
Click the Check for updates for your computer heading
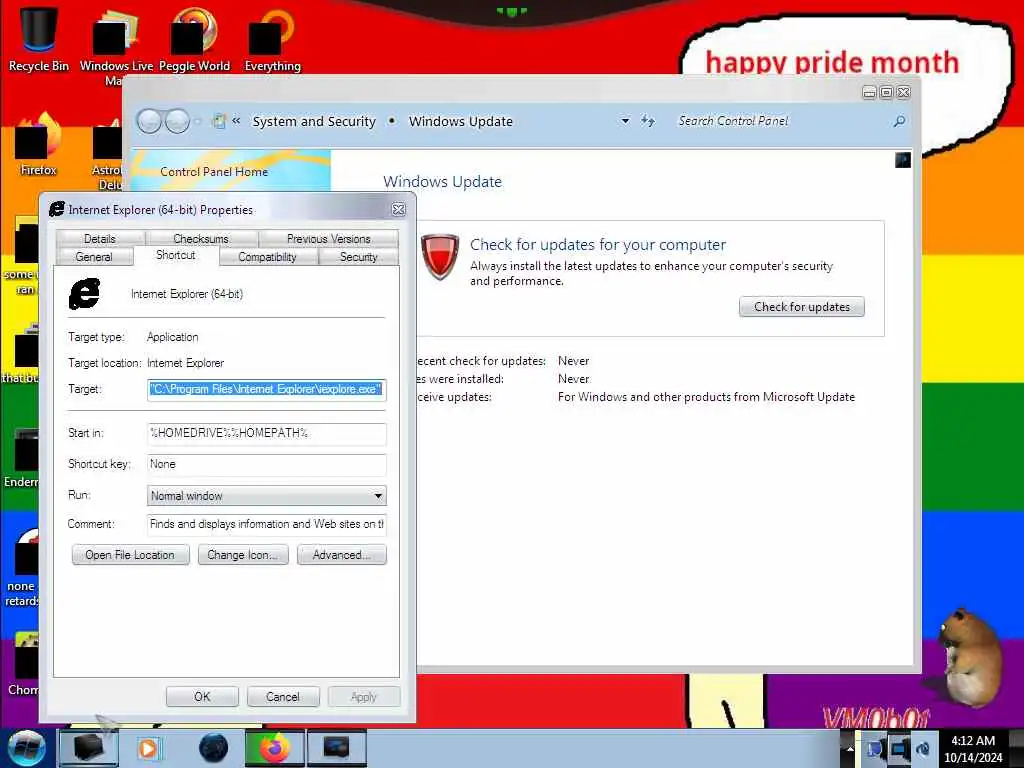(598, 244)
